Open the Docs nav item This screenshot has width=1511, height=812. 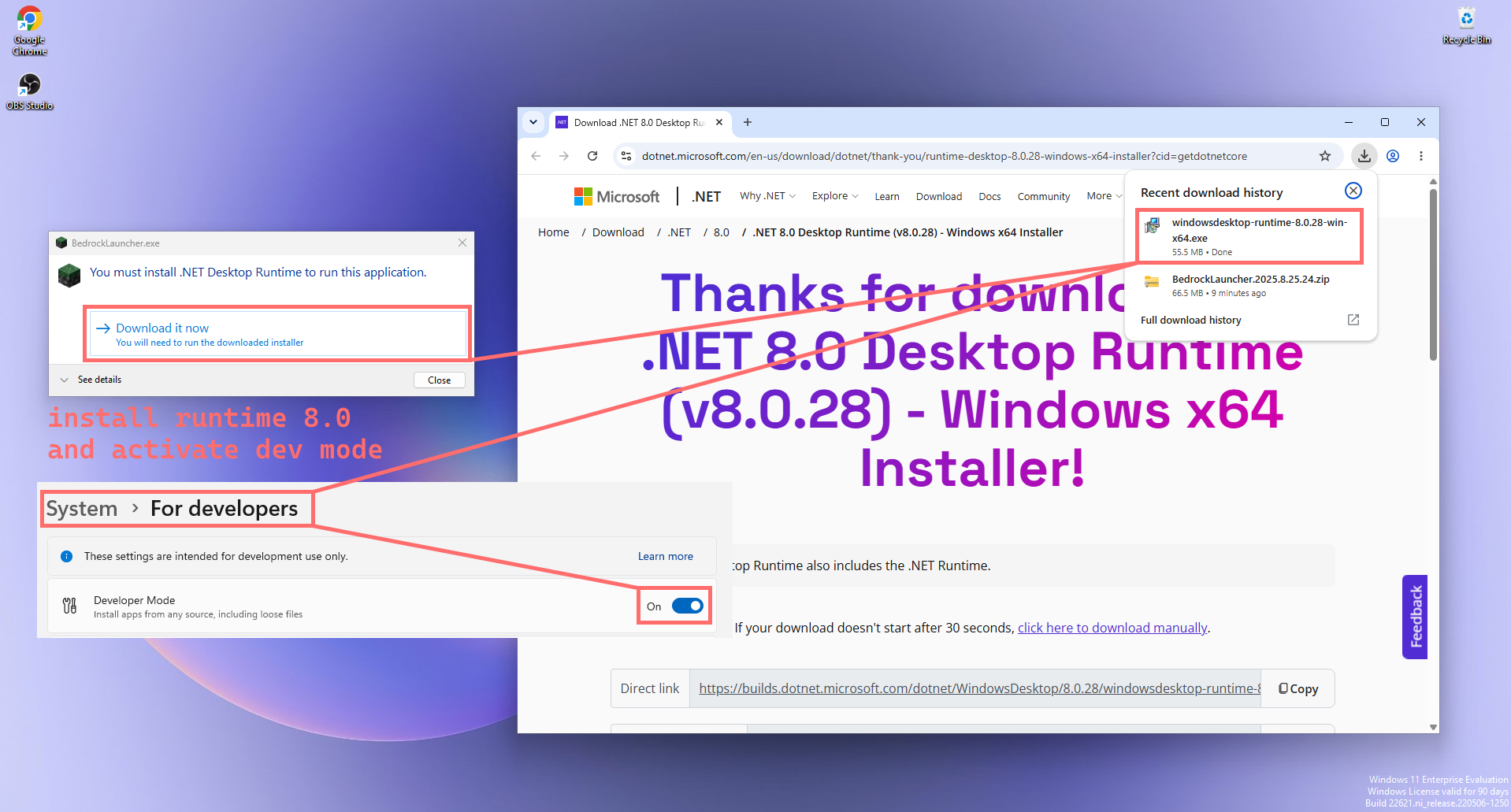point(989,197)
